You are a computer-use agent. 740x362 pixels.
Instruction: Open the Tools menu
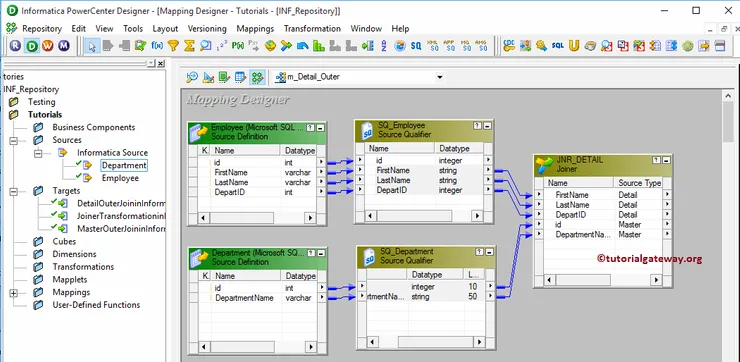tap(133, 28)
